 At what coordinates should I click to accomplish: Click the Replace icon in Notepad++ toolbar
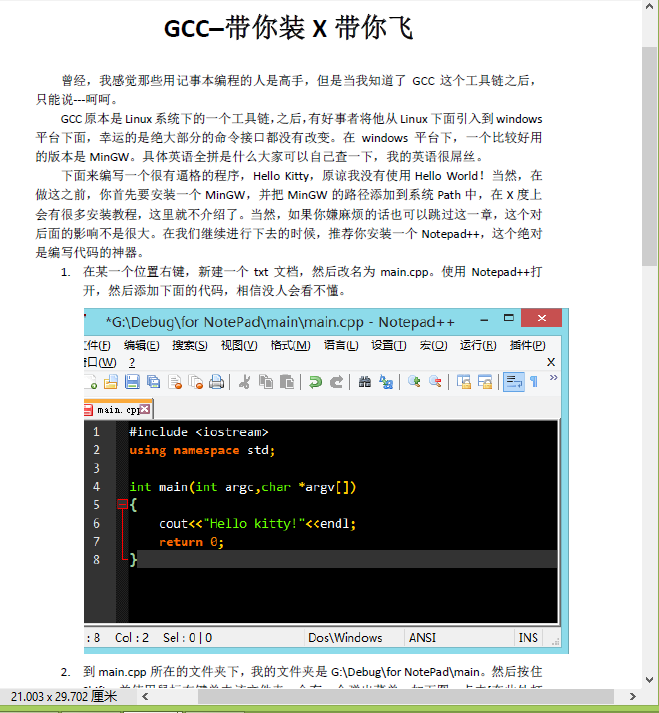pyautogui.click(x=386, y=382)
